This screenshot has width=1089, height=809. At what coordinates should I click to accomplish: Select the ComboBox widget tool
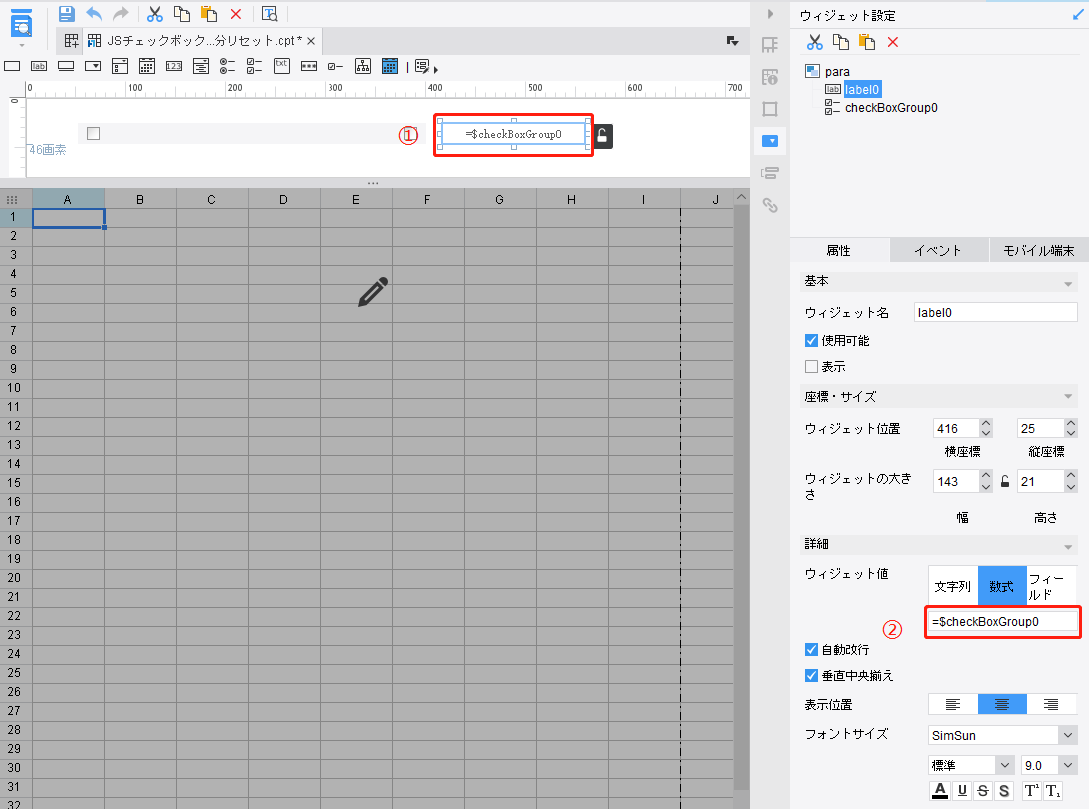pos(93,66)
